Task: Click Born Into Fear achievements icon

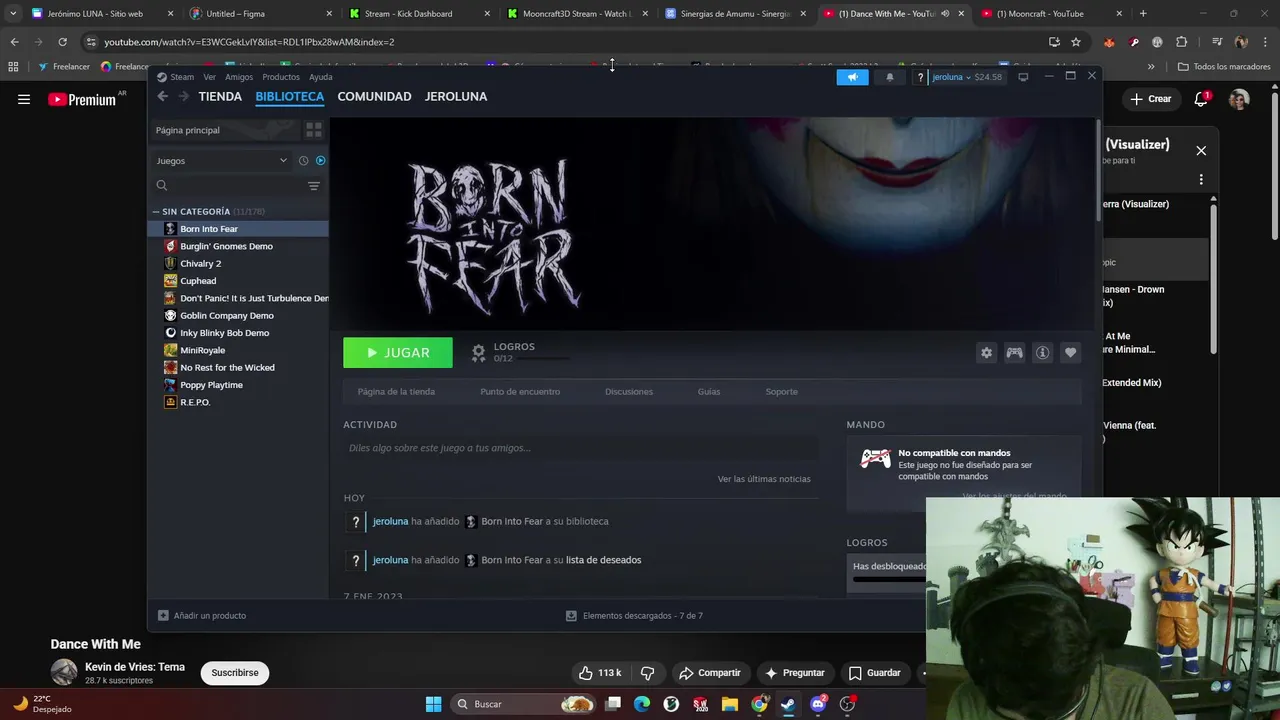Action: point(478,353)
